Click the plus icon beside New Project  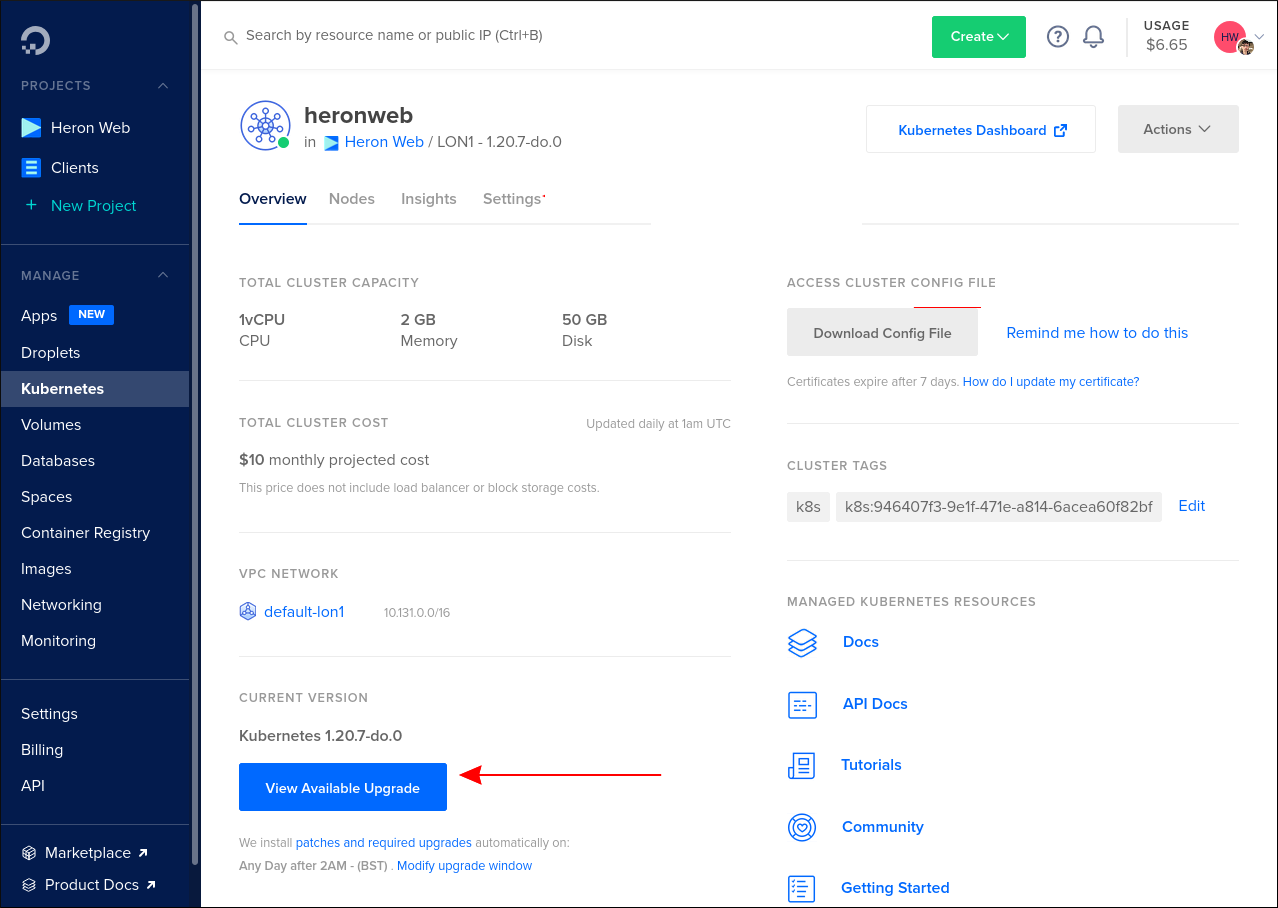(31, 205)
